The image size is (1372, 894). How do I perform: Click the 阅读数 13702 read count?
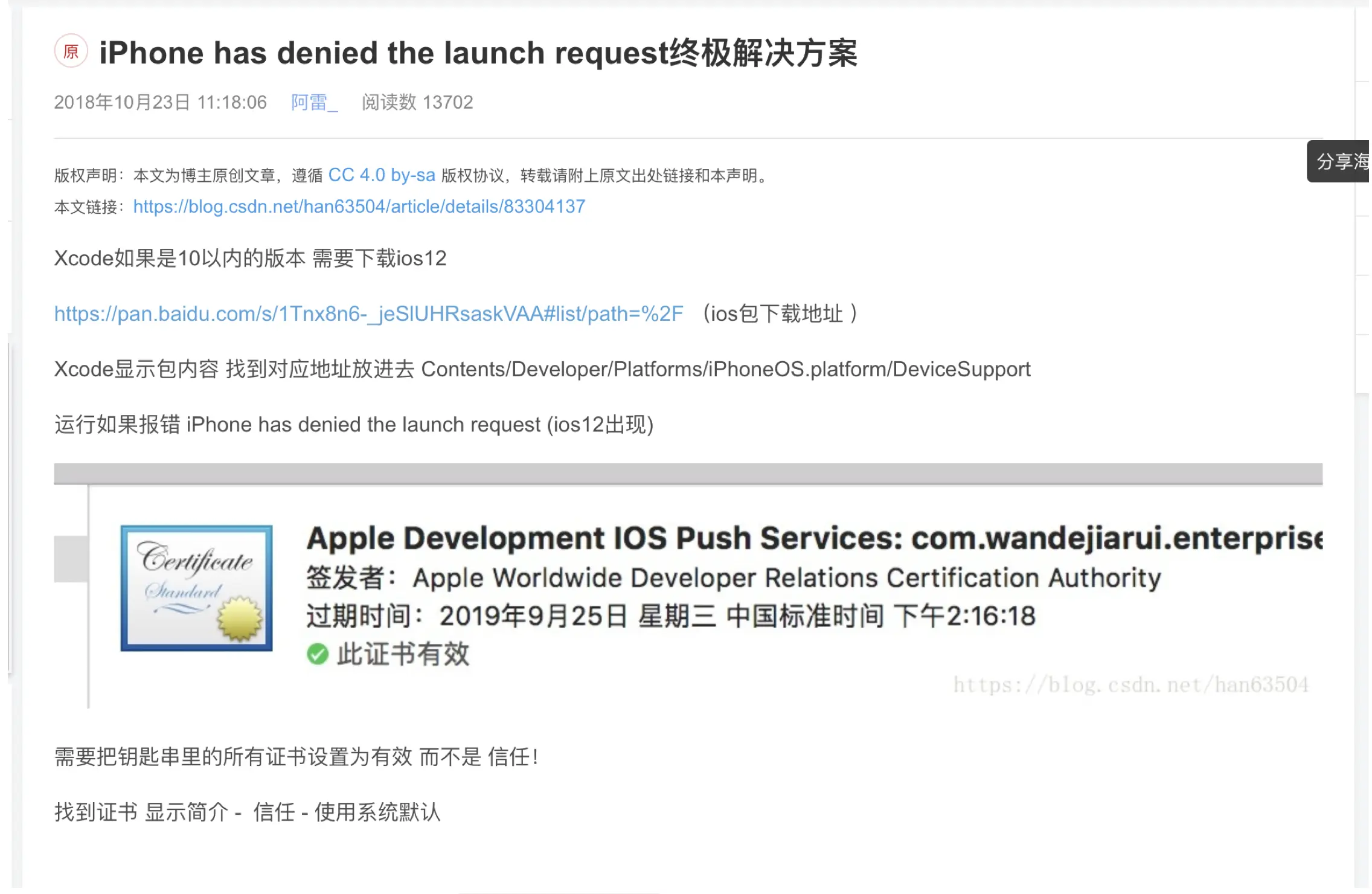click(x=417, y=102)
